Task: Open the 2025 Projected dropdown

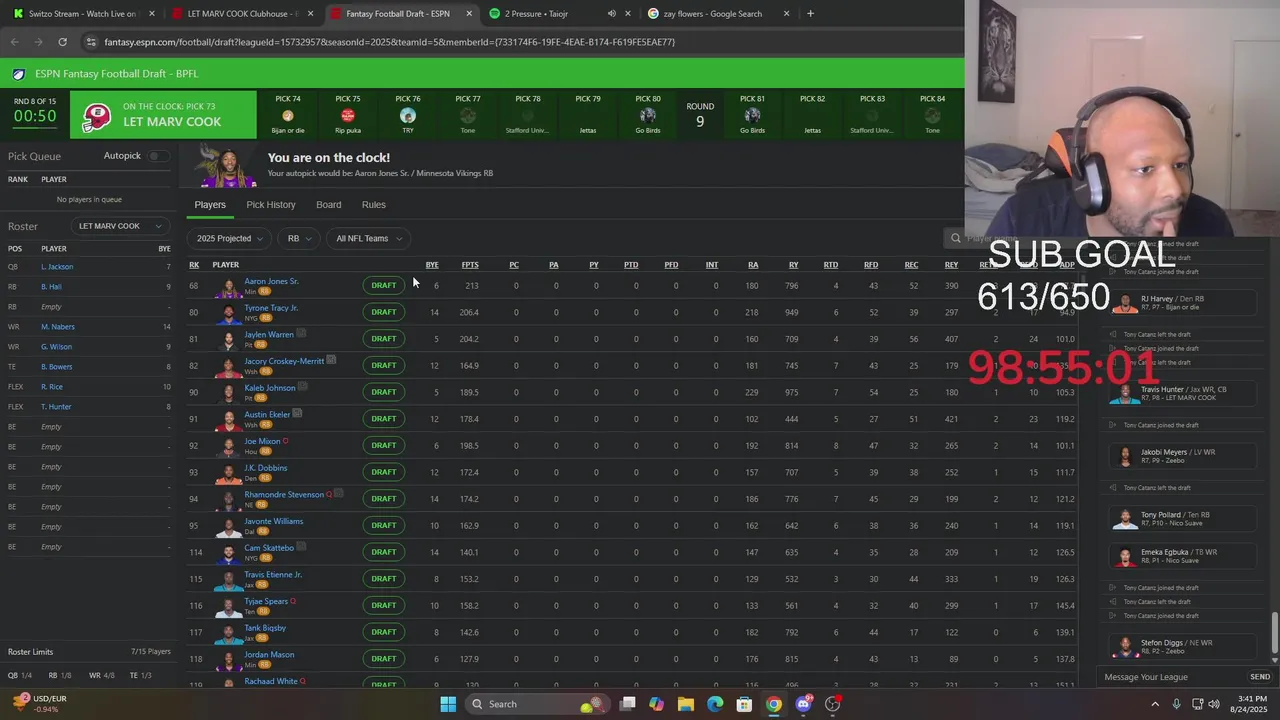Action: pyautogui.click(x=230, y=238)
